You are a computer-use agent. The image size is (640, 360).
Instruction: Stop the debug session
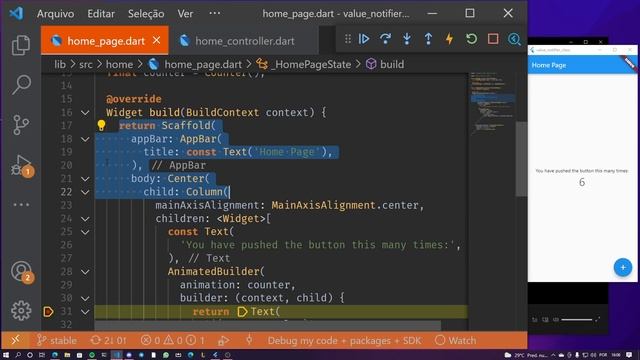tap(493, 39)
